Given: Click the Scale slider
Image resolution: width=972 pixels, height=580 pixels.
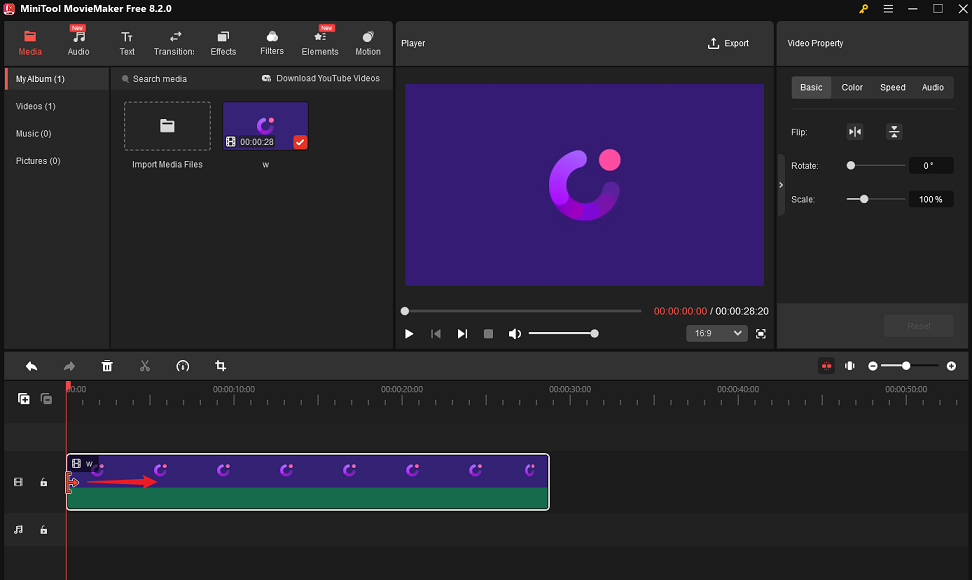Looking at the screenshot, I should 876,199.
